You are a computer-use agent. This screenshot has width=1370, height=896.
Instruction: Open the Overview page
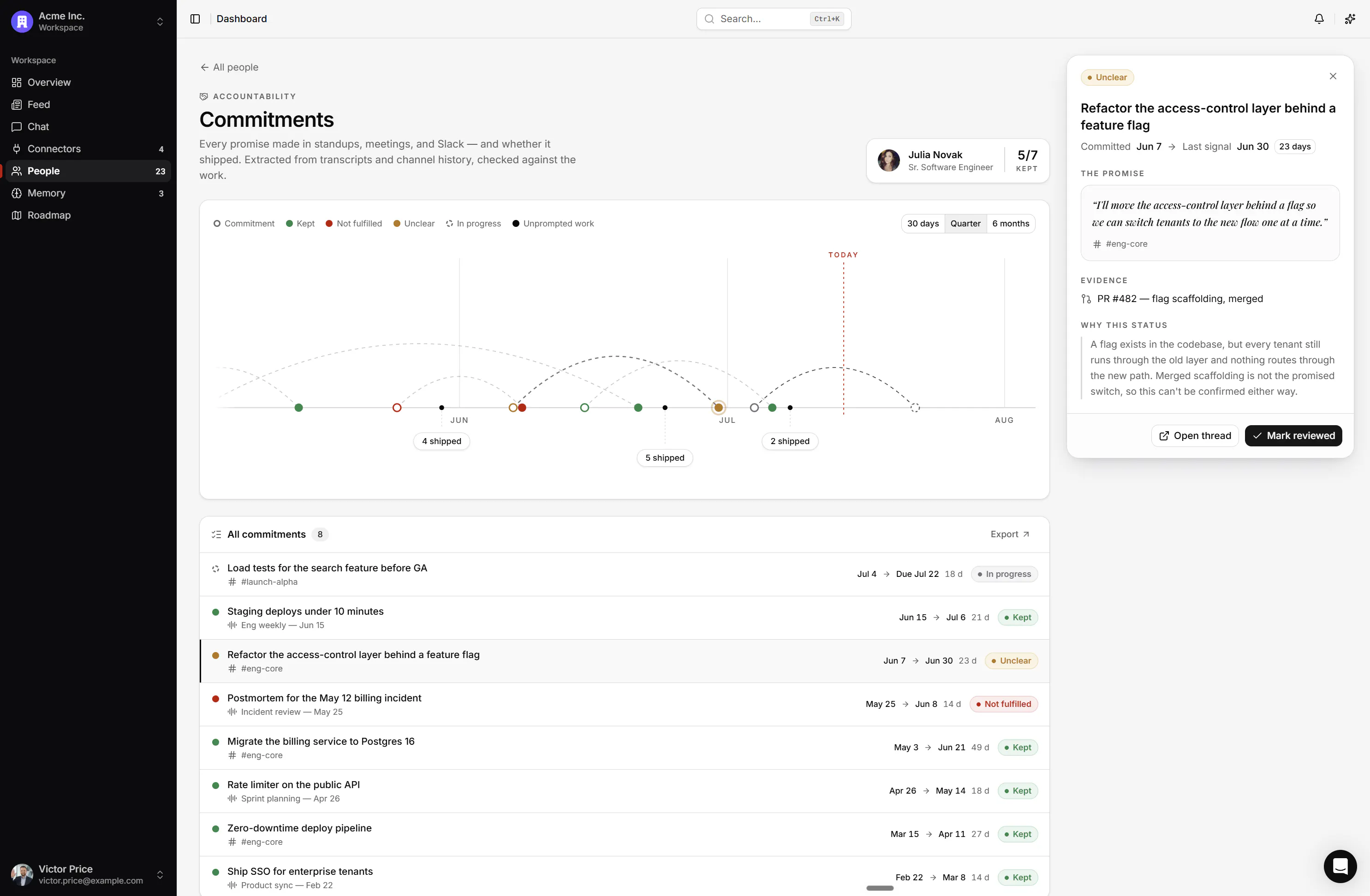pyautogui.click(x=88, y=82)
